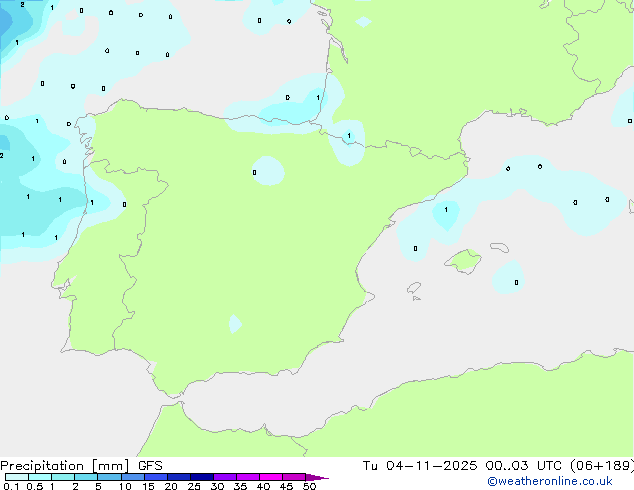Click the 'Precipitation [mm] GFS' title text
The image size is (634, 490).
coord(81,466)
